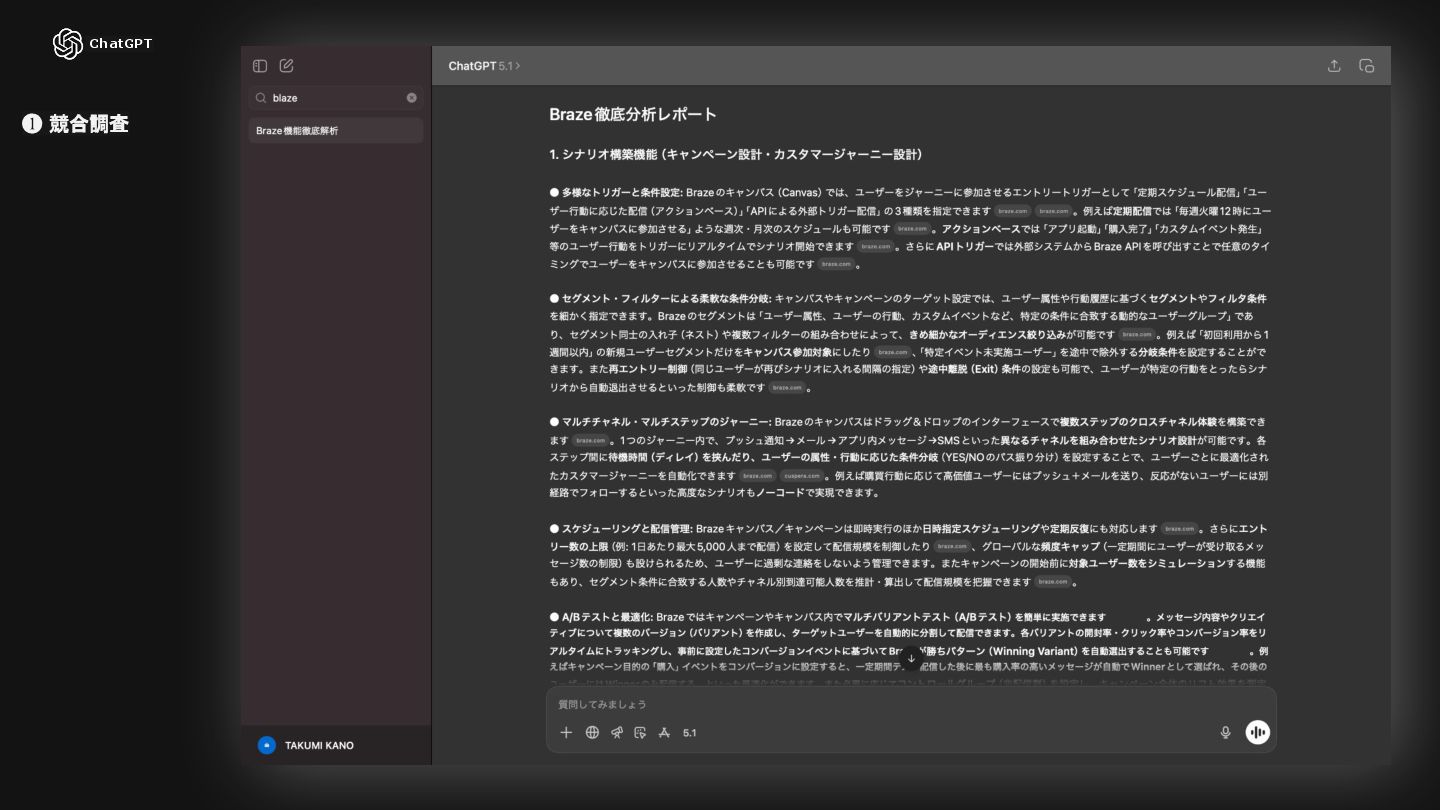Focus the '質問してみましょう' message input
The image size is (1440, 810).
pos(911,704)
